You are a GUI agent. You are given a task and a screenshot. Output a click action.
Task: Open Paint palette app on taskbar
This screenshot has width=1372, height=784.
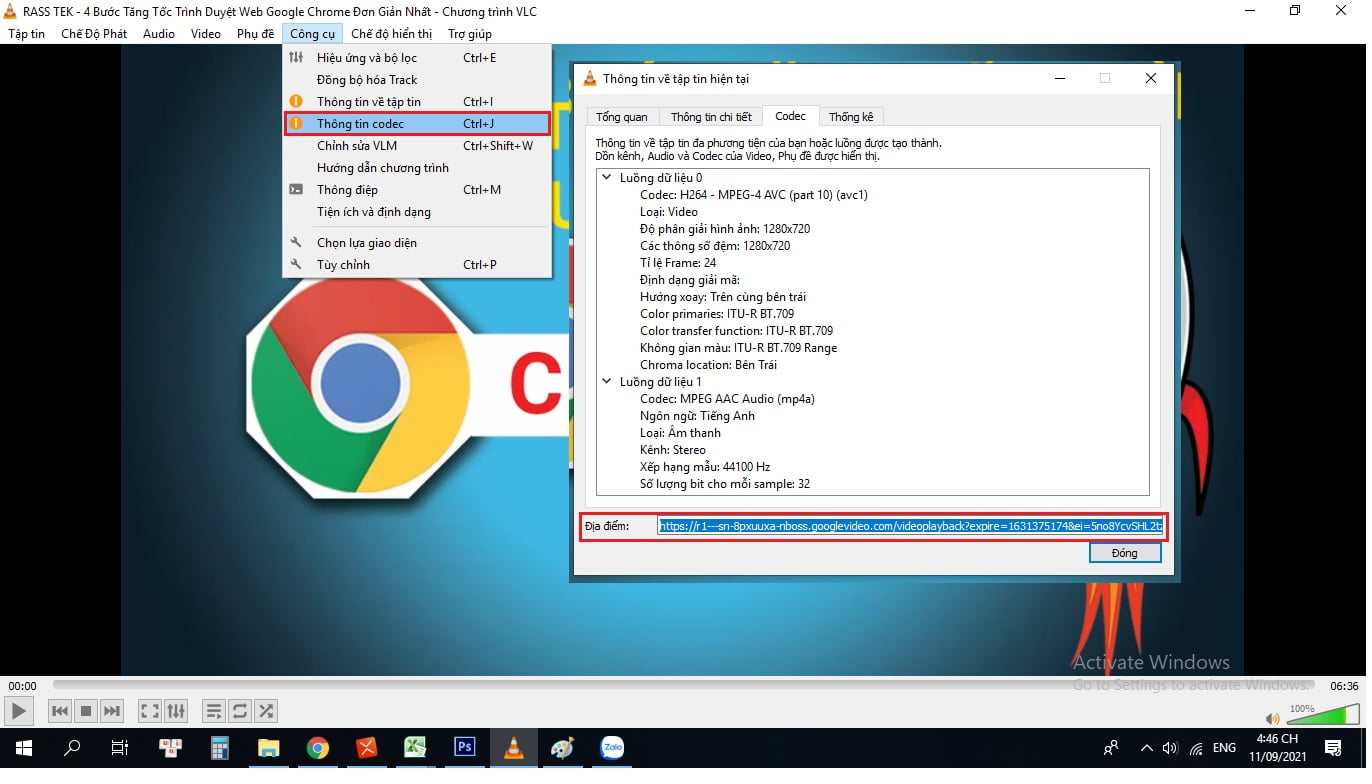click(x=563, y=747)
